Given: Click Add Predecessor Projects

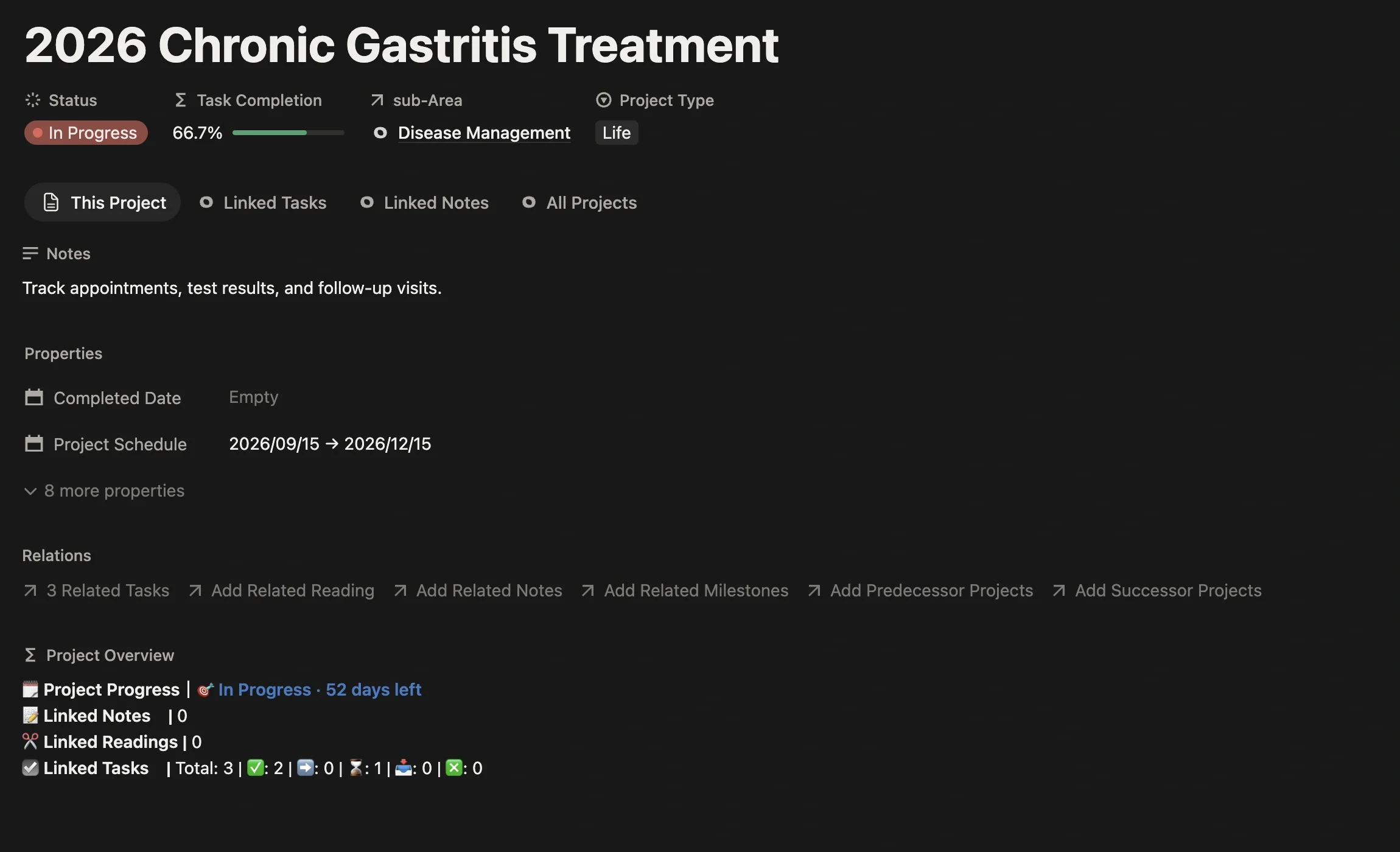Looking at the screenshot, I should [x=920, y=590].
